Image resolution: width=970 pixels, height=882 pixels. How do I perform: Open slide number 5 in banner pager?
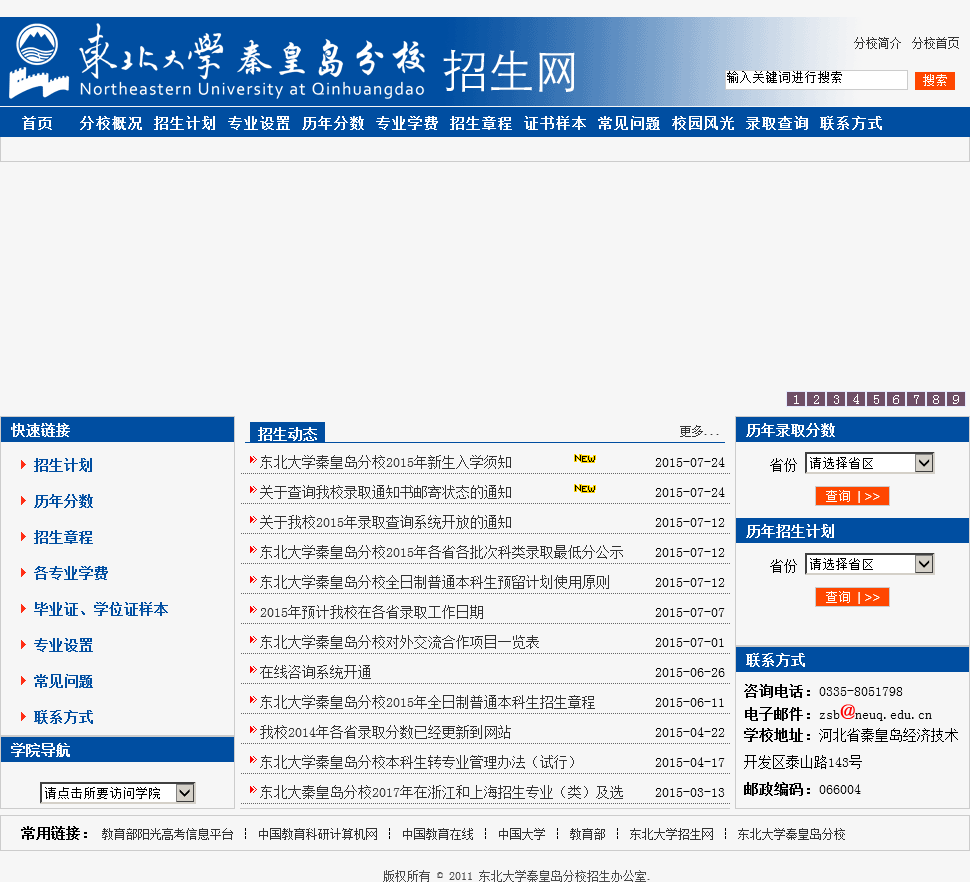point(875,399)
